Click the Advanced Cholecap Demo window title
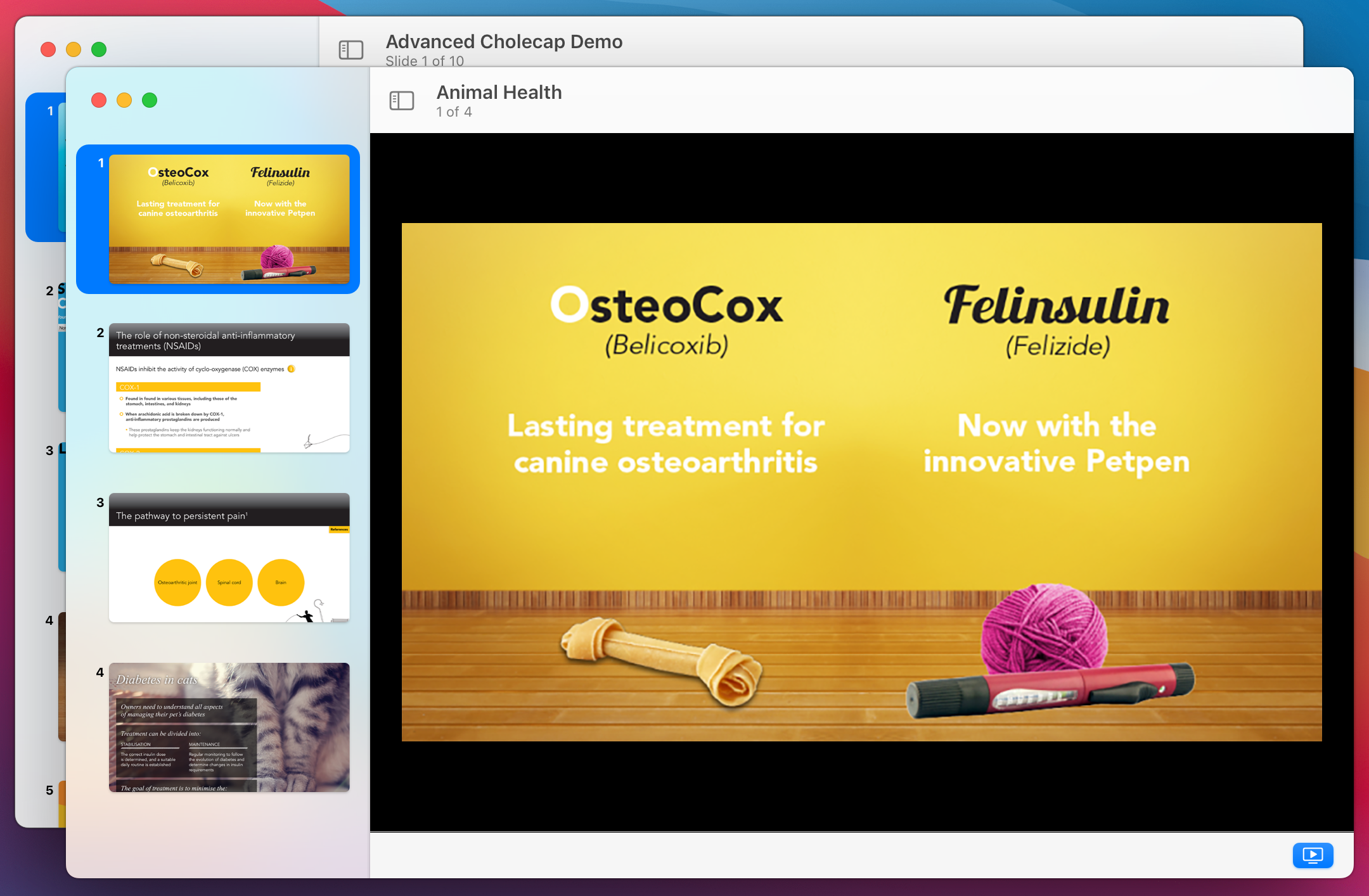This screenshot has width=1369, height=896. (x=504, y=42)
